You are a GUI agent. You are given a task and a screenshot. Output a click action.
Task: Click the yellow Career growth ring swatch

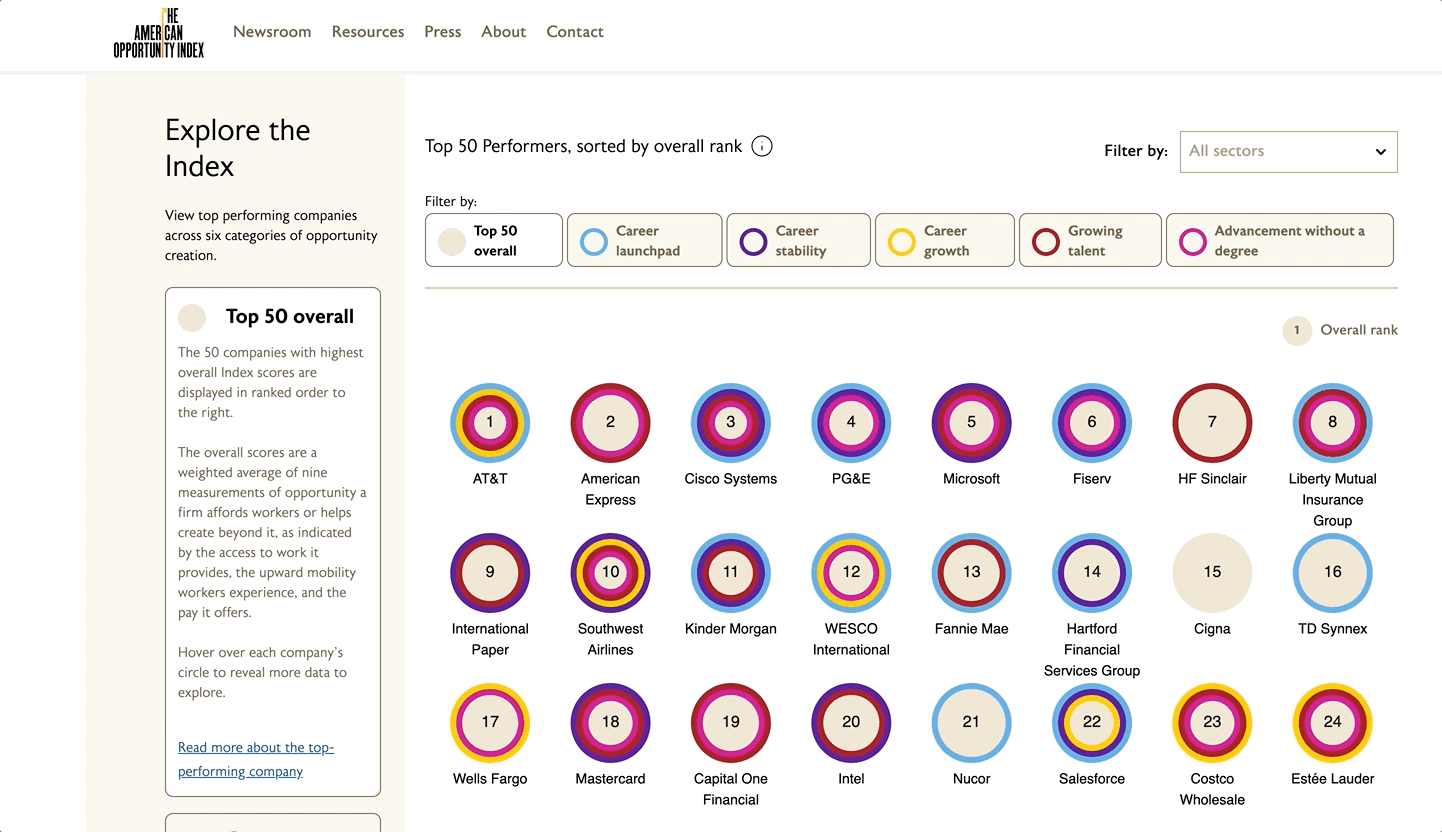[902, 242]
